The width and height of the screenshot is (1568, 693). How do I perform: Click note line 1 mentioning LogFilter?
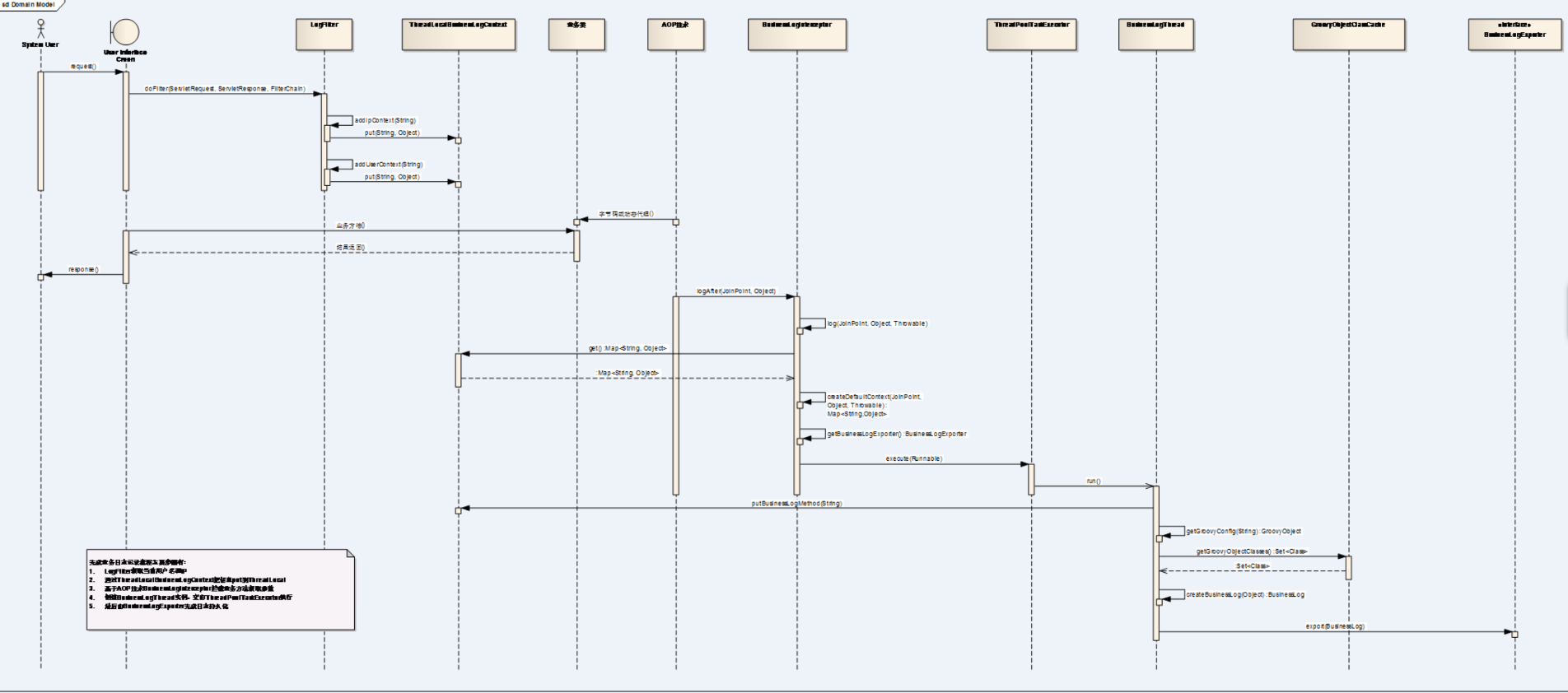tap(138, 571)
